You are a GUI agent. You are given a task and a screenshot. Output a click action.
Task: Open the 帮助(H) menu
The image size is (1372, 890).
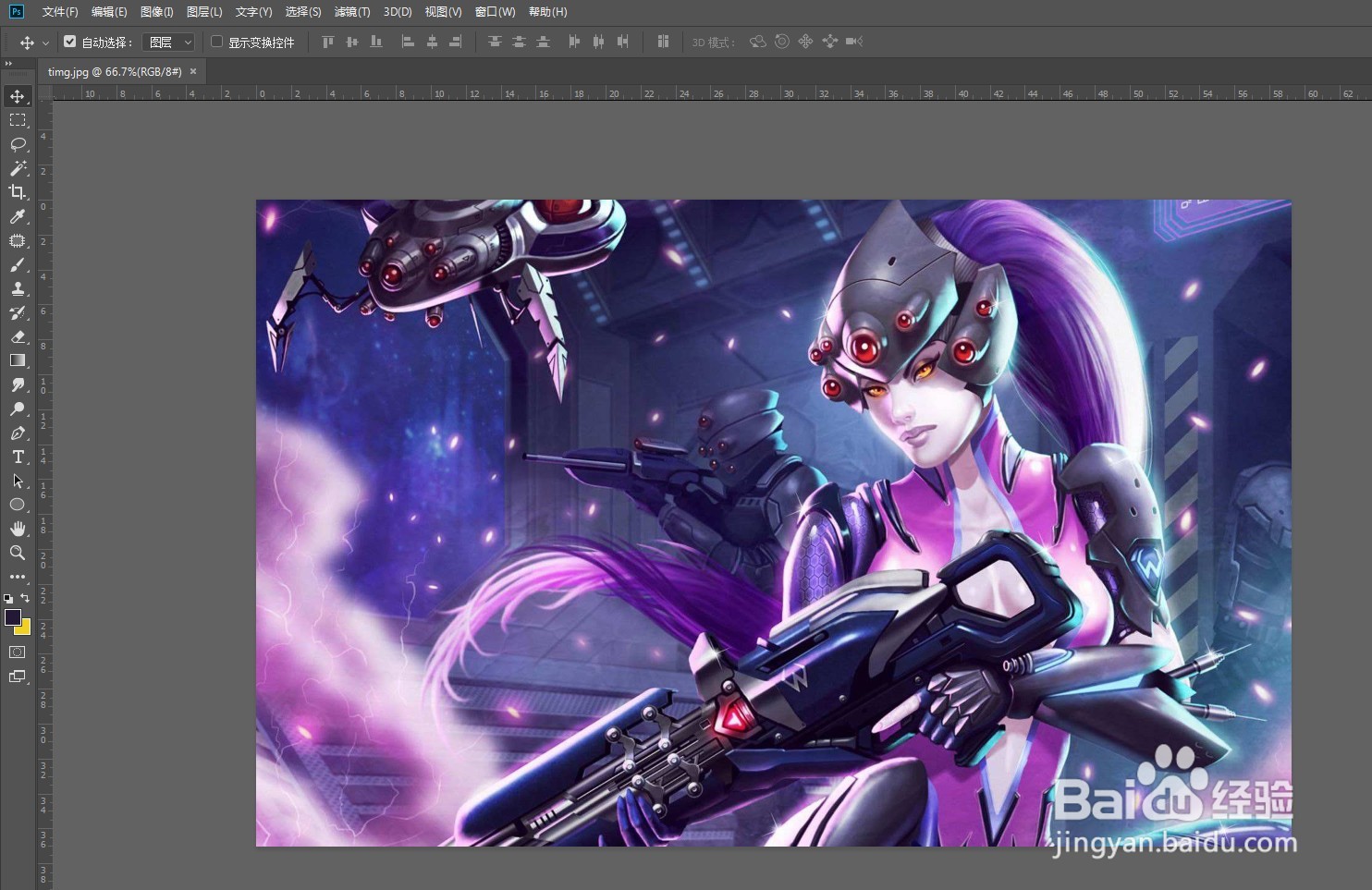pos(548,12)
